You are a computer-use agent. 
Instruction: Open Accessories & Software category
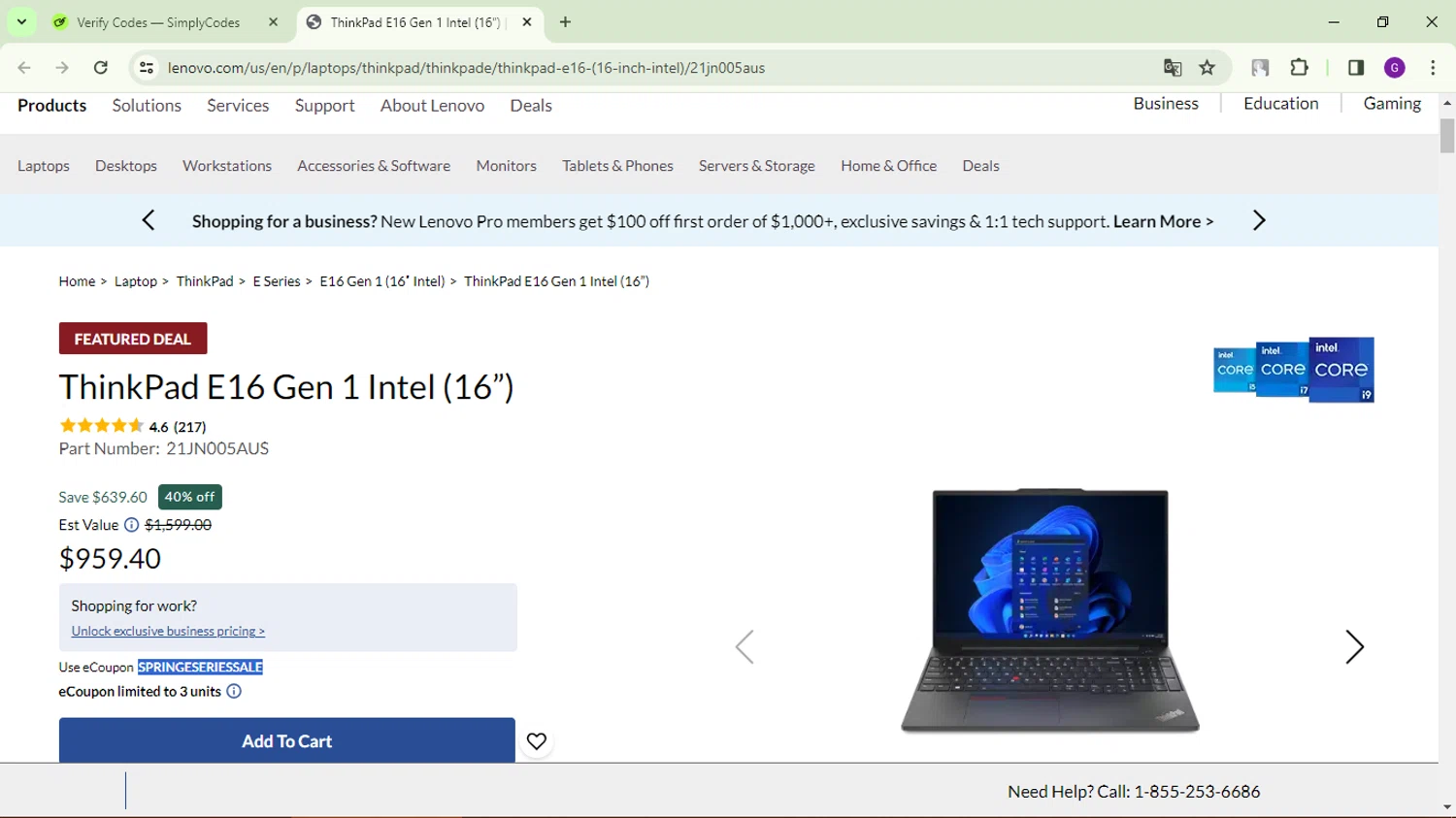point(374,166)
